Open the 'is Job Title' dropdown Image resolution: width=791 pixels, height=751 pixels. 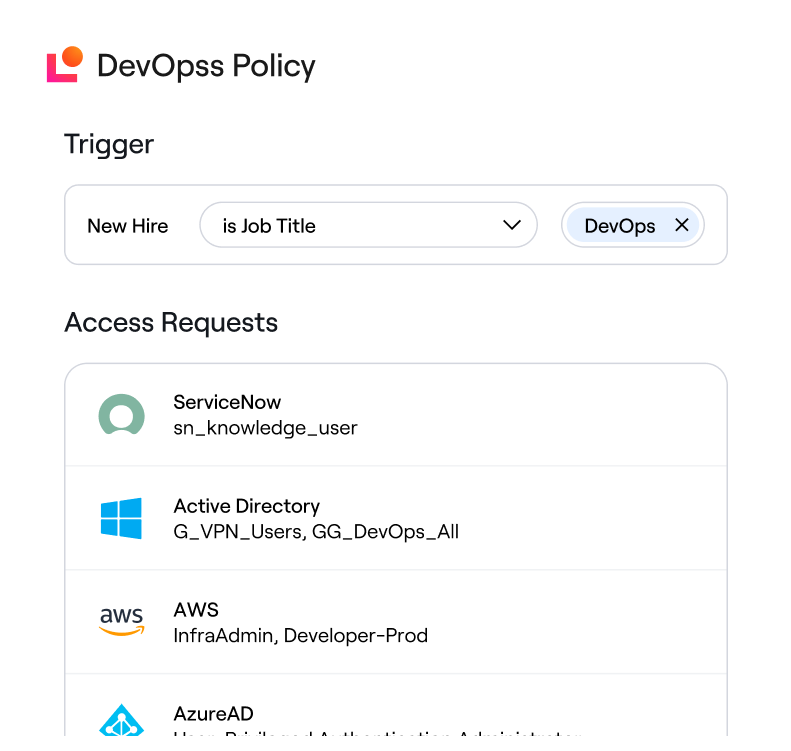[x=368, y=225]
